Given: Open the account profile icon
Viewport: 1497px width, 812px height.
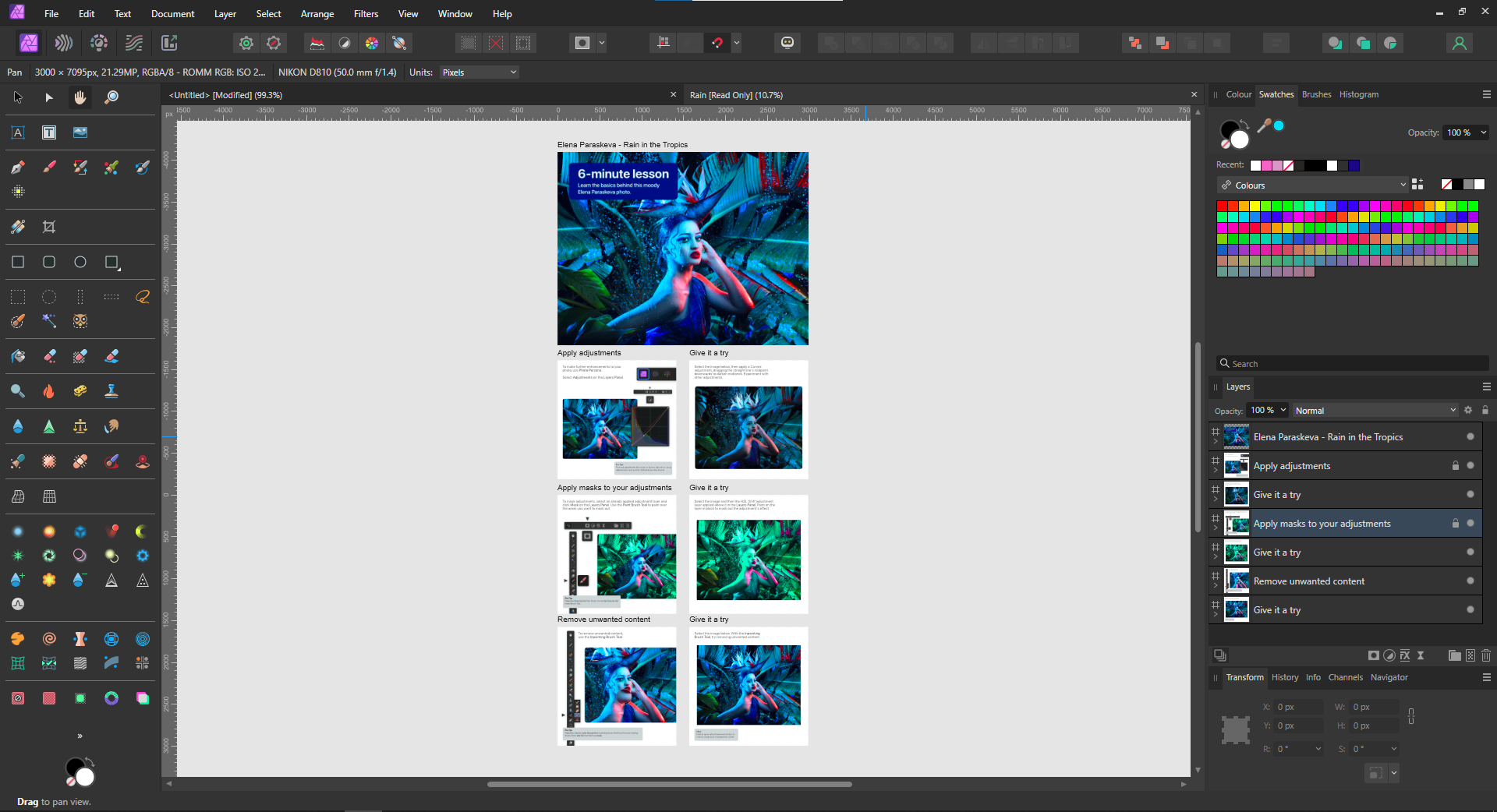Looking at the screenshot, I should 1460,43.
